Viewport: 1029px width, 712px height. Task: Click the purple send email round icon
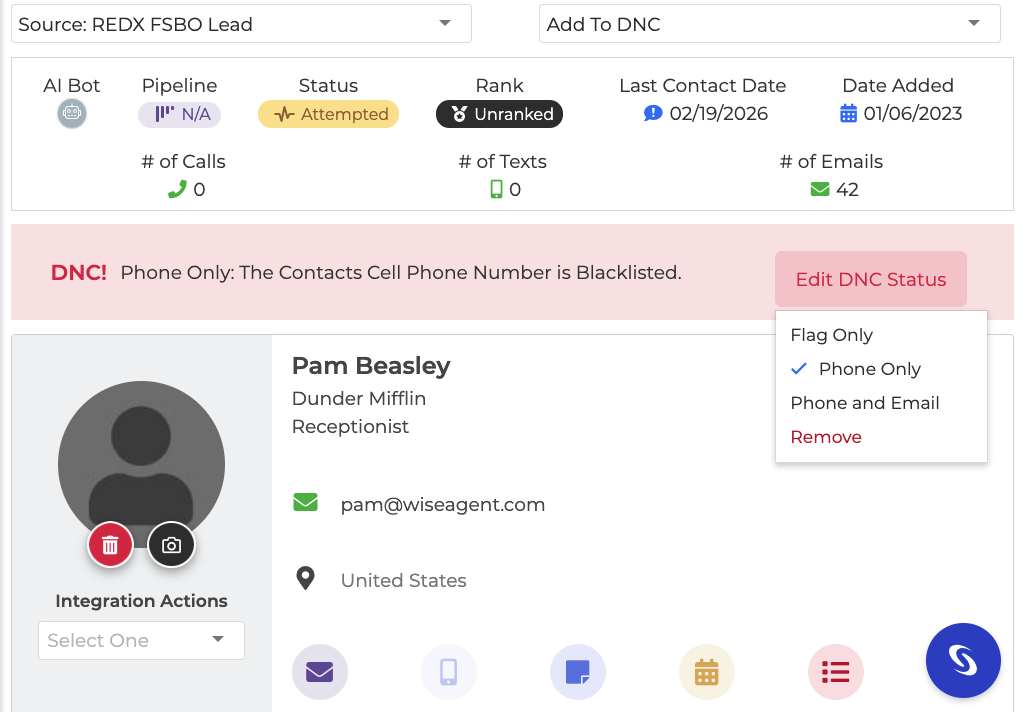pos(320,672)
